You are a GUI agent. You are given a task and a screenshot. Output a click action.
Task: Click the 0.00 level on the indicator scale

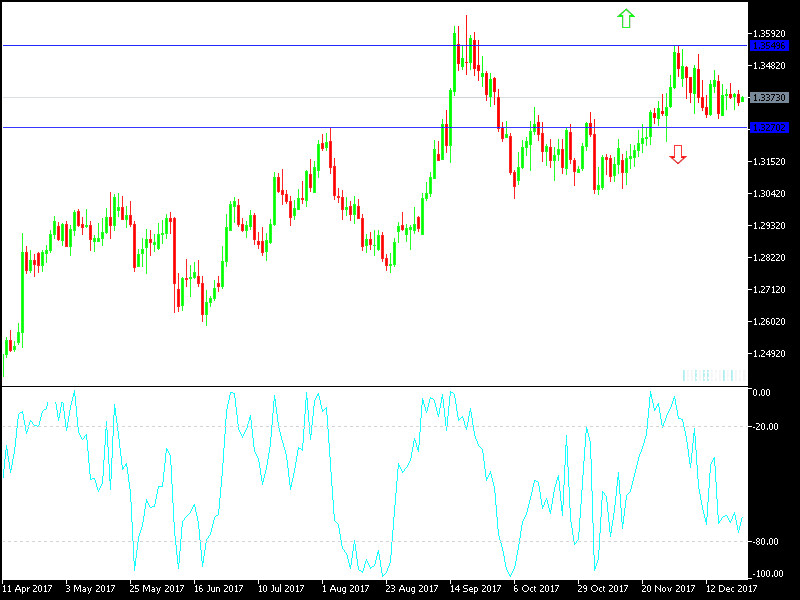click(x=760, y=390)
